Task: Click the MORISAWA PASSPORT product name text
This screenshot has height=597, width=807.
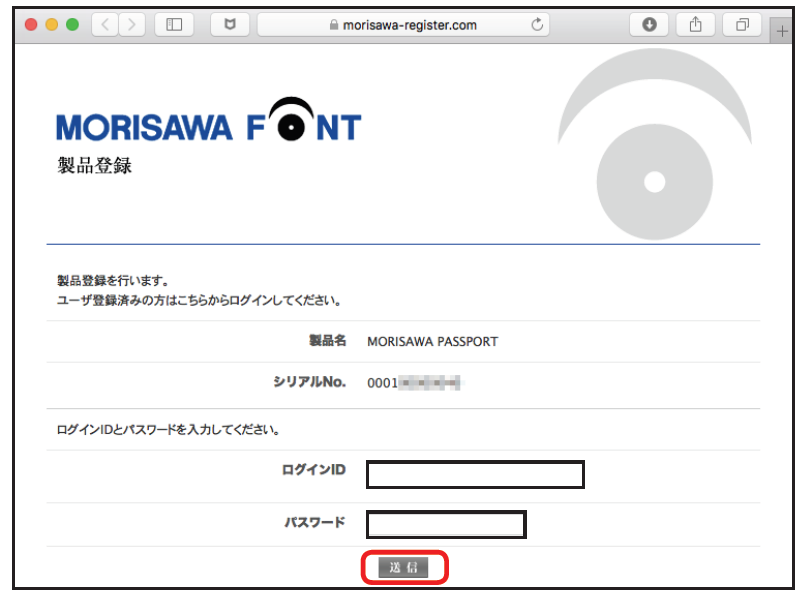Action: click(432, 341)
